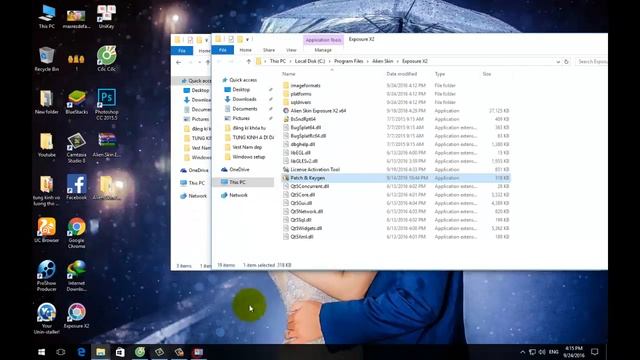Select the Qt5Widgets.dll file
Image resolution: width=640 pixels, height=360 pixels.
coord(306,228)
